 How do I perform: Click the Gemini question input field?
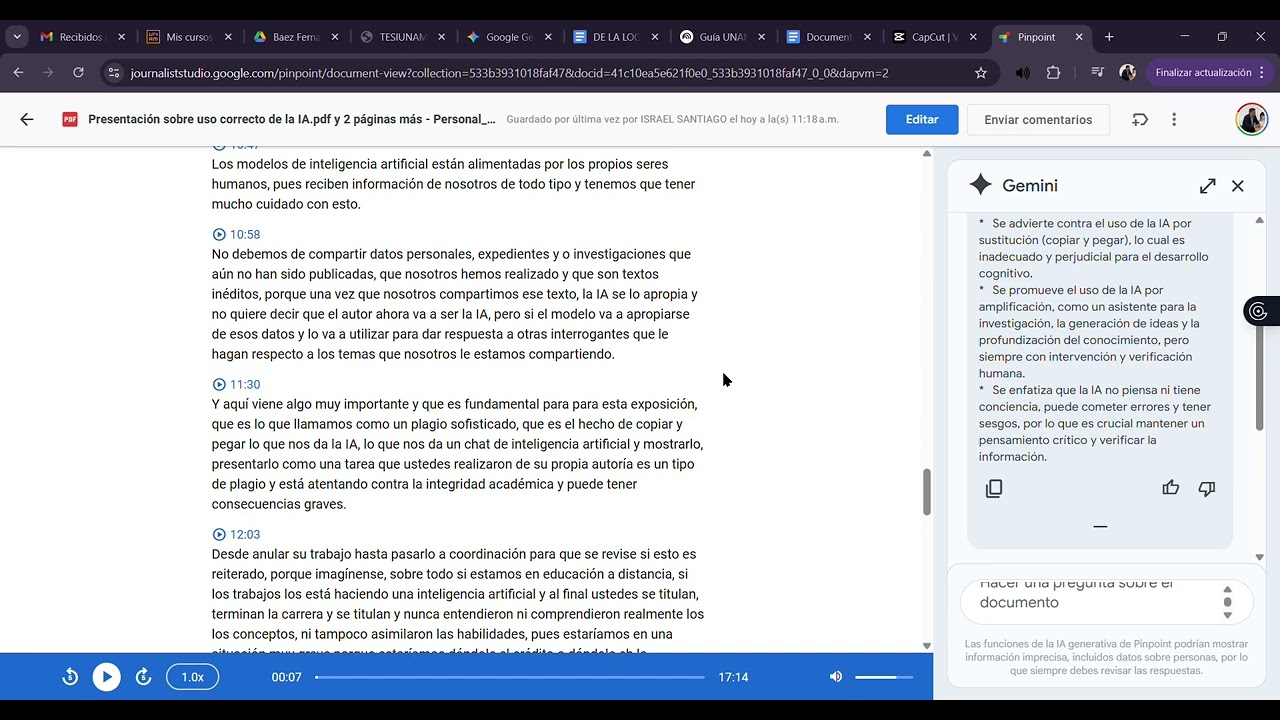1093,602
